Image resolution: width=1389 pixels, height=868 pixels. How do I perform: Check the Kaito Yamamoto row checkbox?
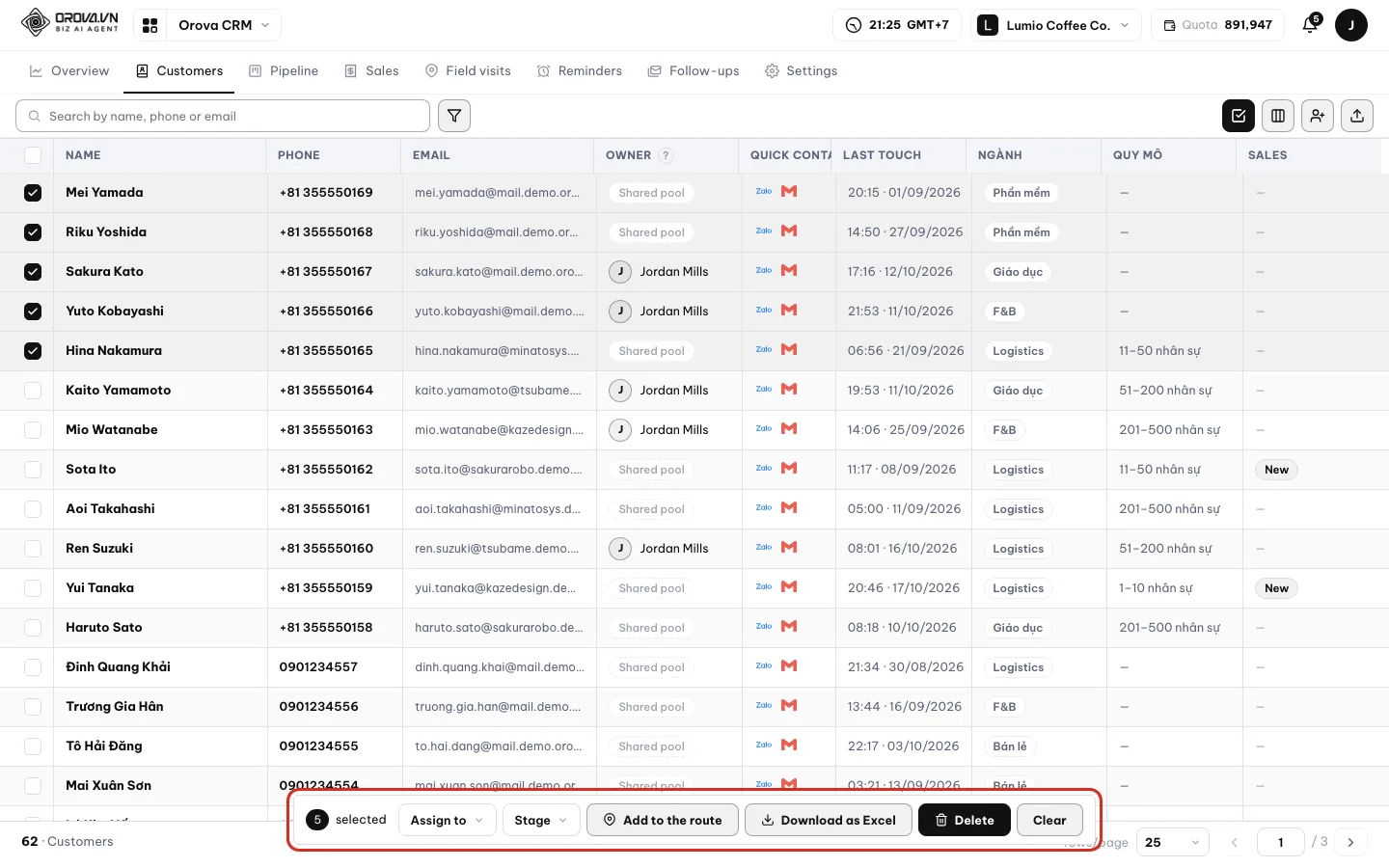click(33, 391)
